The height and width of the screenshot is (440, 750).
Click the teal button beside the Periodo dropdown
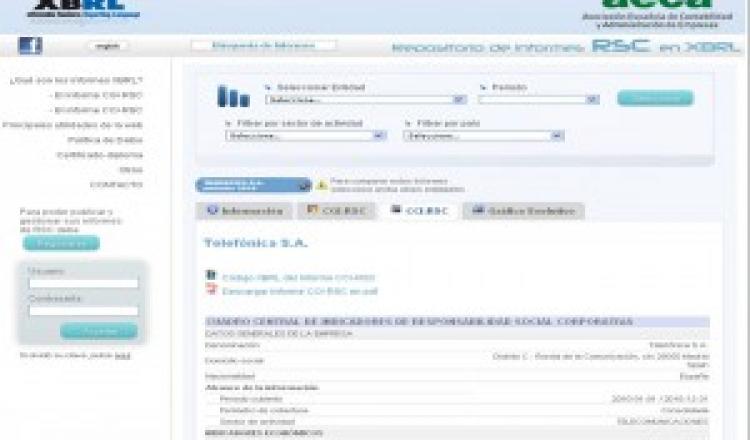pyautogui.click(x=655, y=98)
